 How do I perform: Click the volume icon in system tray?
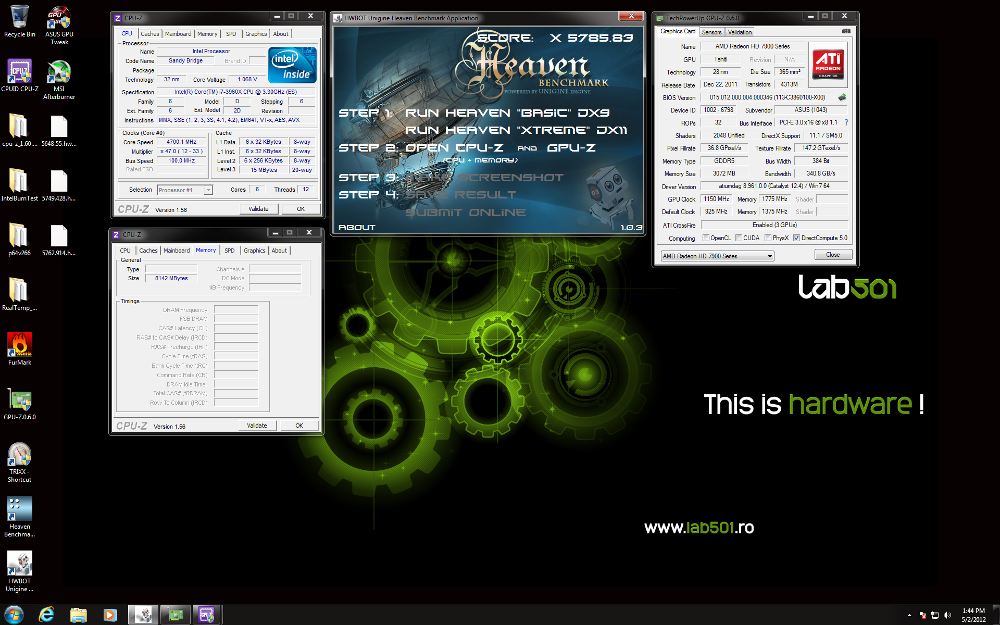coord(947,615)
